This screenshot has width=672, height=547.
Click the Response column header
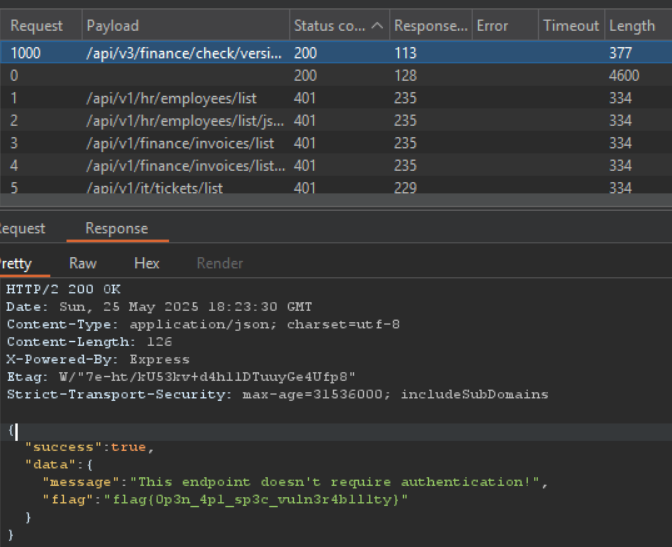pyautogui.click(x=431, y=26)
